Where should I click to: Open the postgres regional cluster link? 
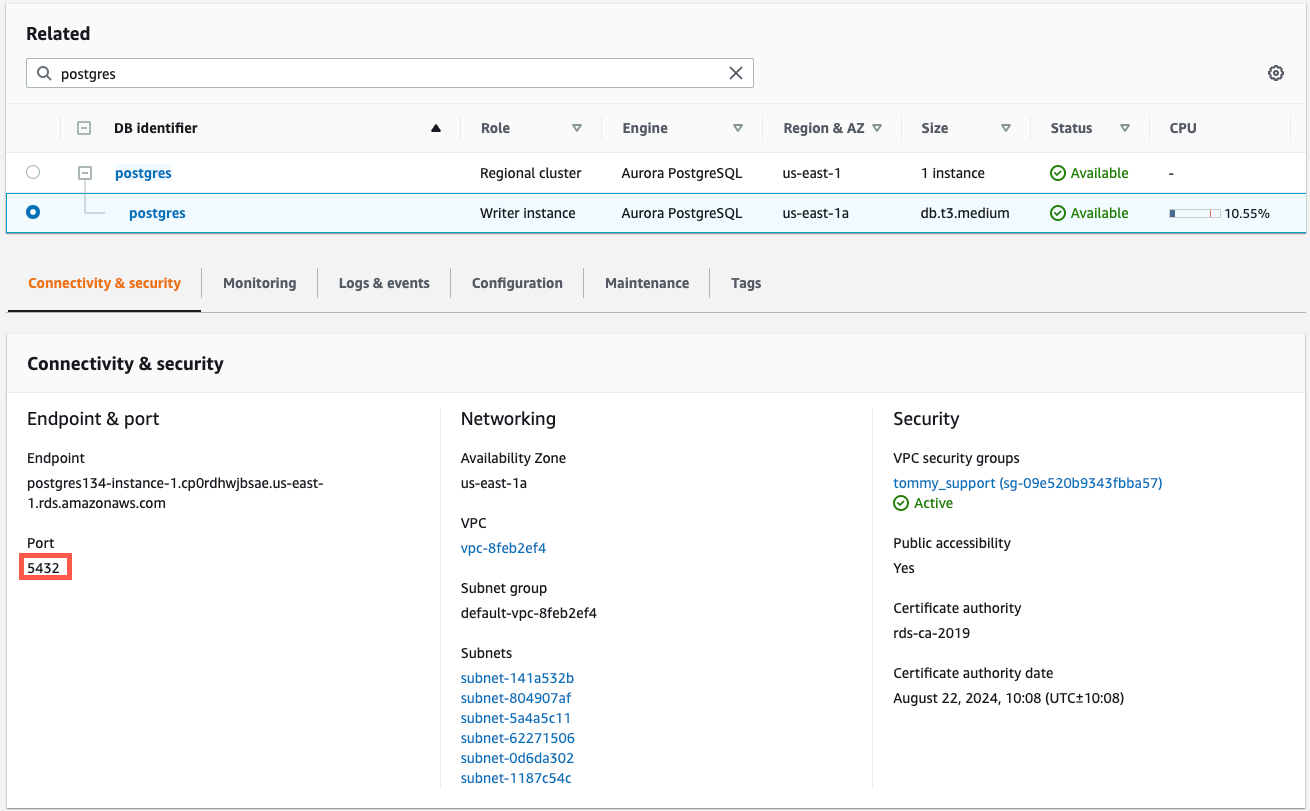[143, 173]
